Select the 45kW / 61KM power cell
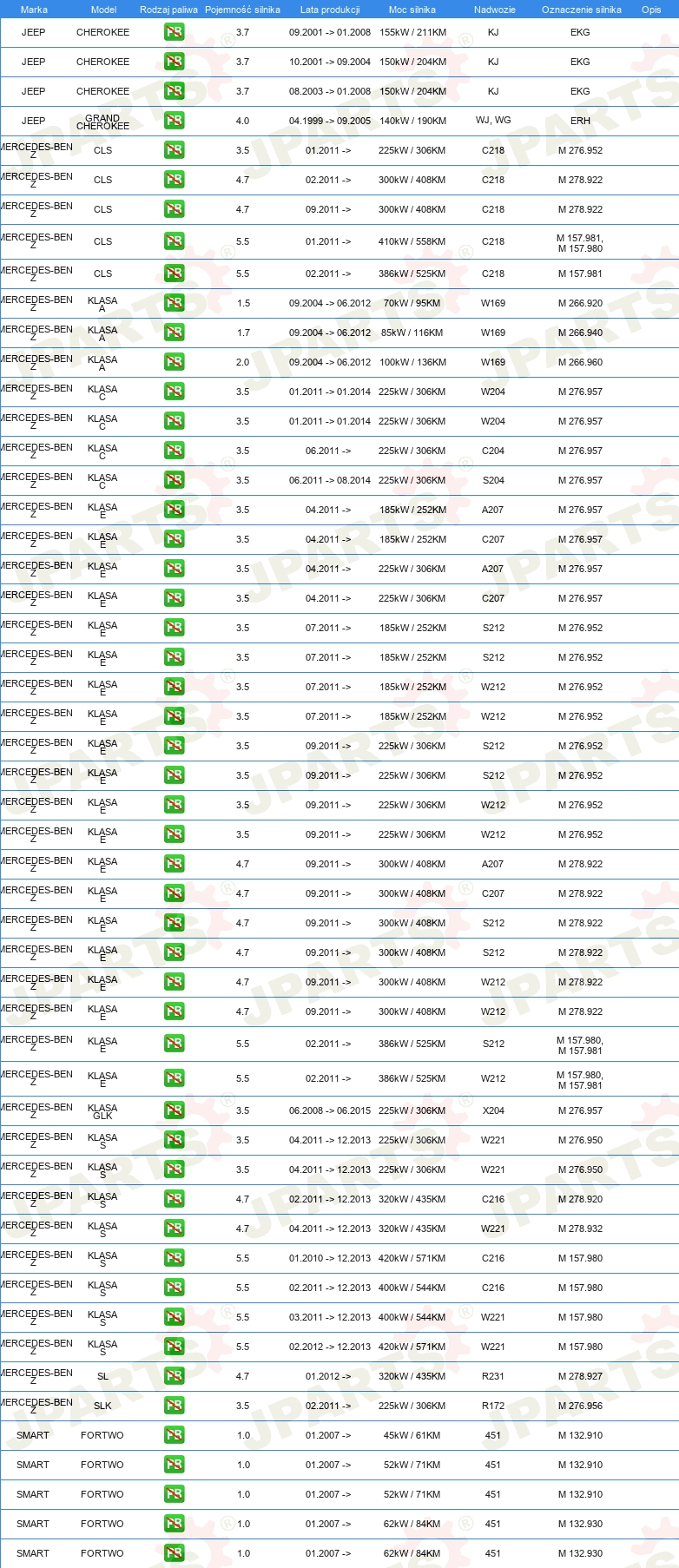Viewport: 679px width, 1568px height. [x=412, y=1435]
